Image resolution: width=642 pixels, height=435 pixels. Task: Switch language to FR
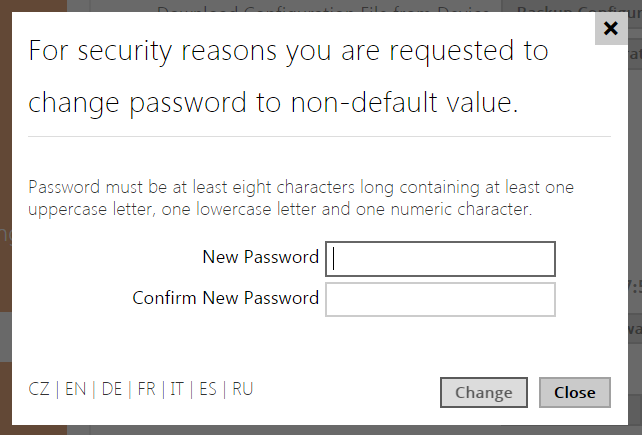tap(146, 389)
